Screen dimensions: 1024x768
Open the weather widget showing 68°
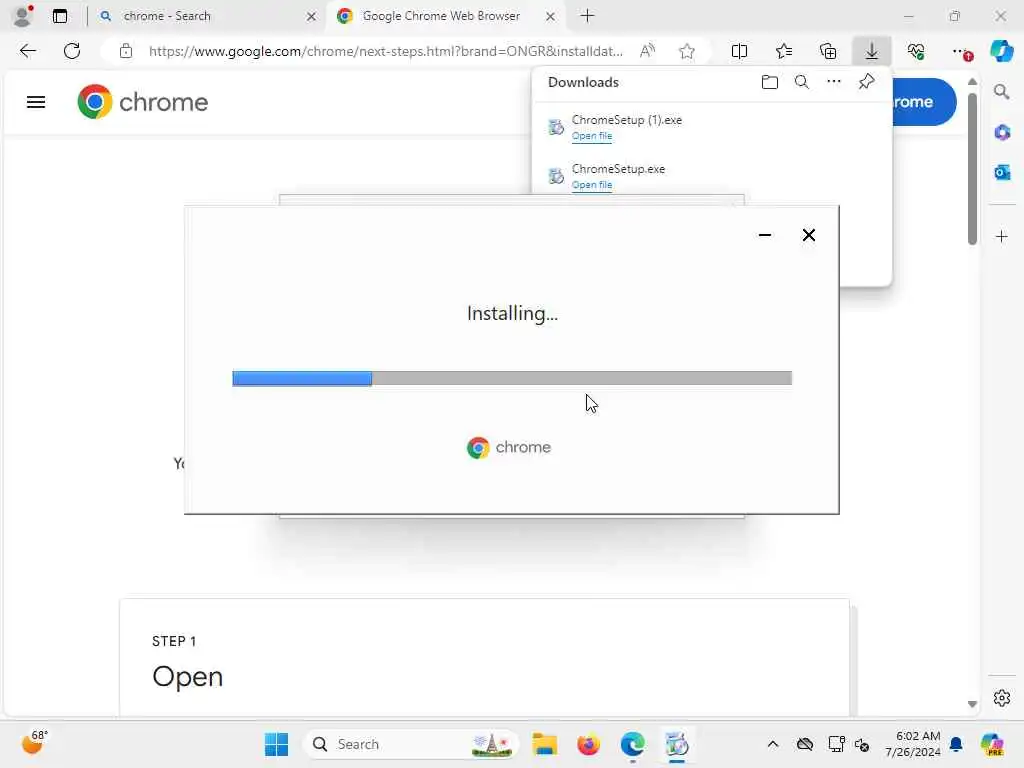33,743
